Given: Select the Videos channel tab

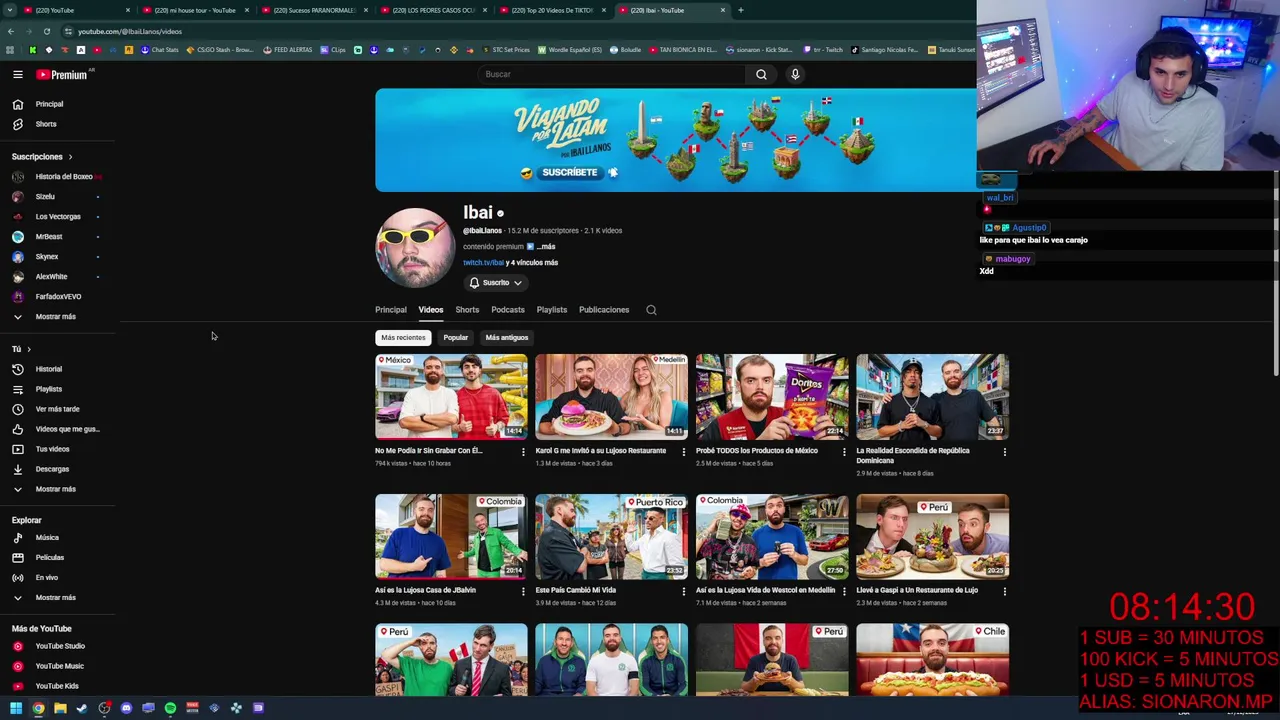Looking at the screenshot, I should [431, 310].
